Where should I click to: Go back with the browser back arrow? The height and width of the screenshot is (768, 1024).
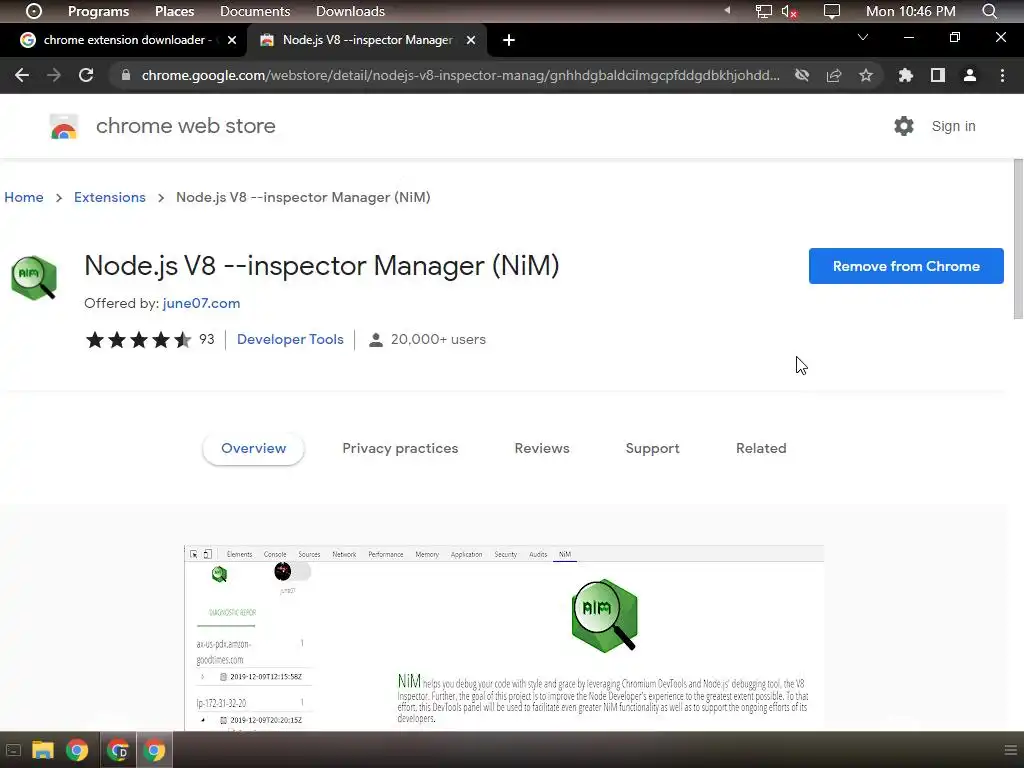(x=22, y=75)
